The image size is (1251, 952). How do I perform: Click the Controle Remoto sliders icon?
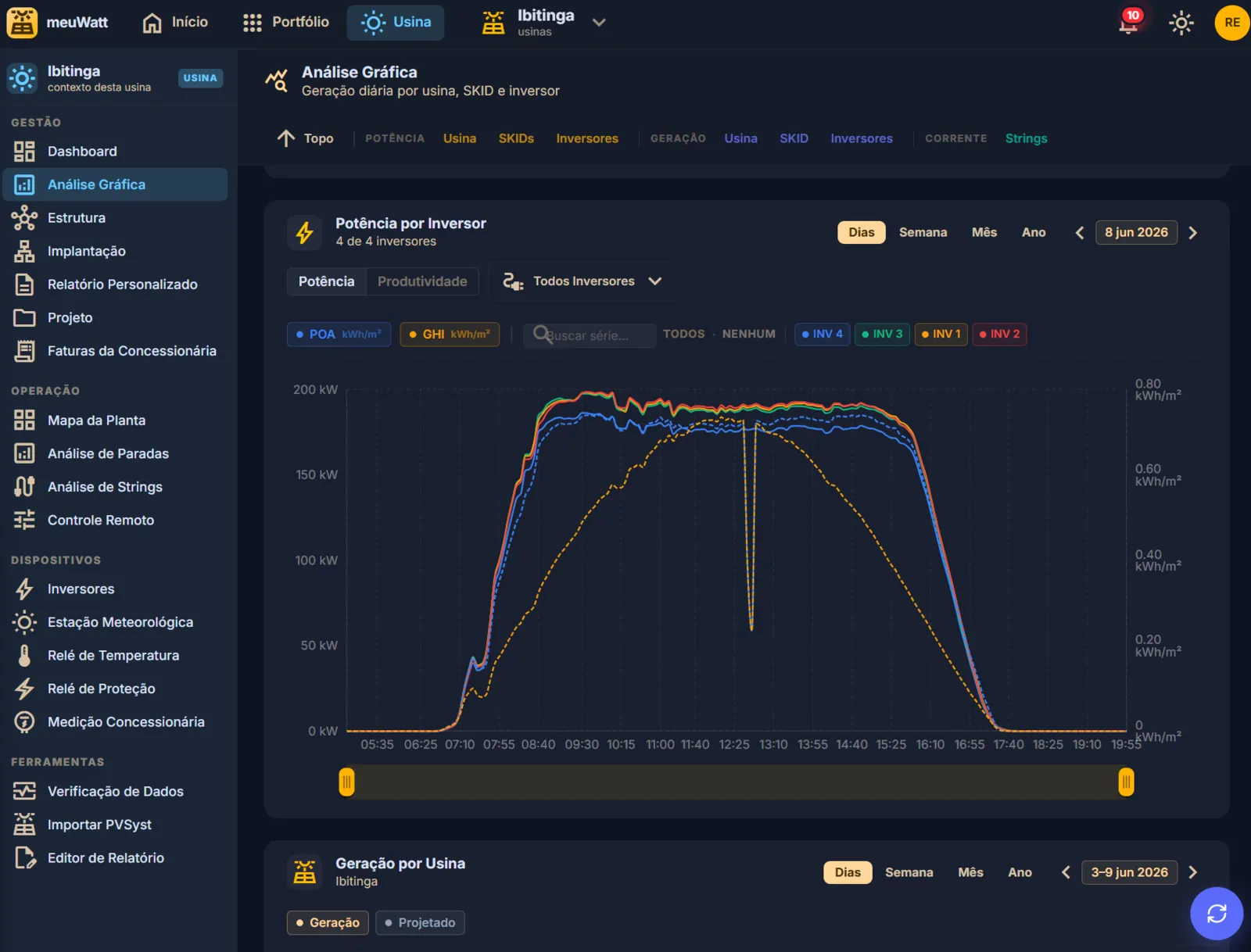click(24, 520)
